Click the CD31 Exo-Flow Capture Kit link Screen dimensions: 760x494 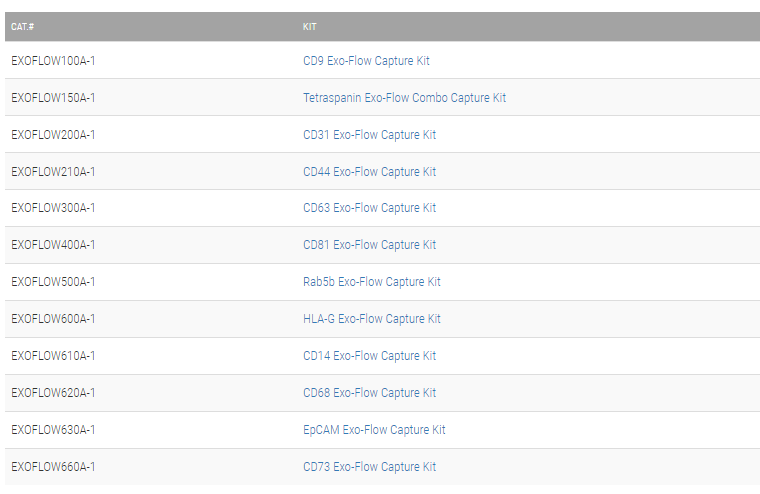pos(369,135)
